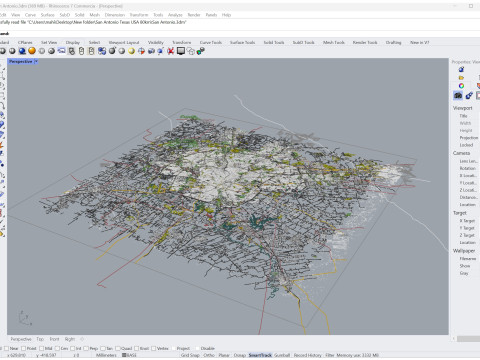Click the dark sphere with sparkle icon
This screenshot has height=360, width=480.
click(x=112, y=51)
